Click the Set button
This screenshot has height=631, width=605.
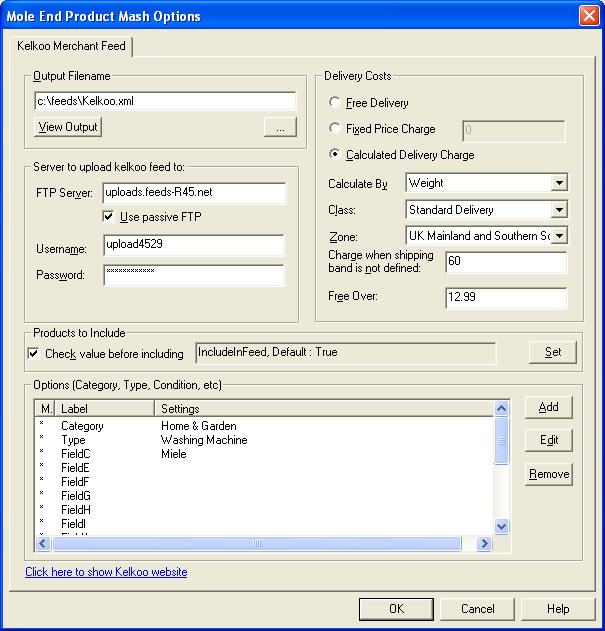point(553,352)
